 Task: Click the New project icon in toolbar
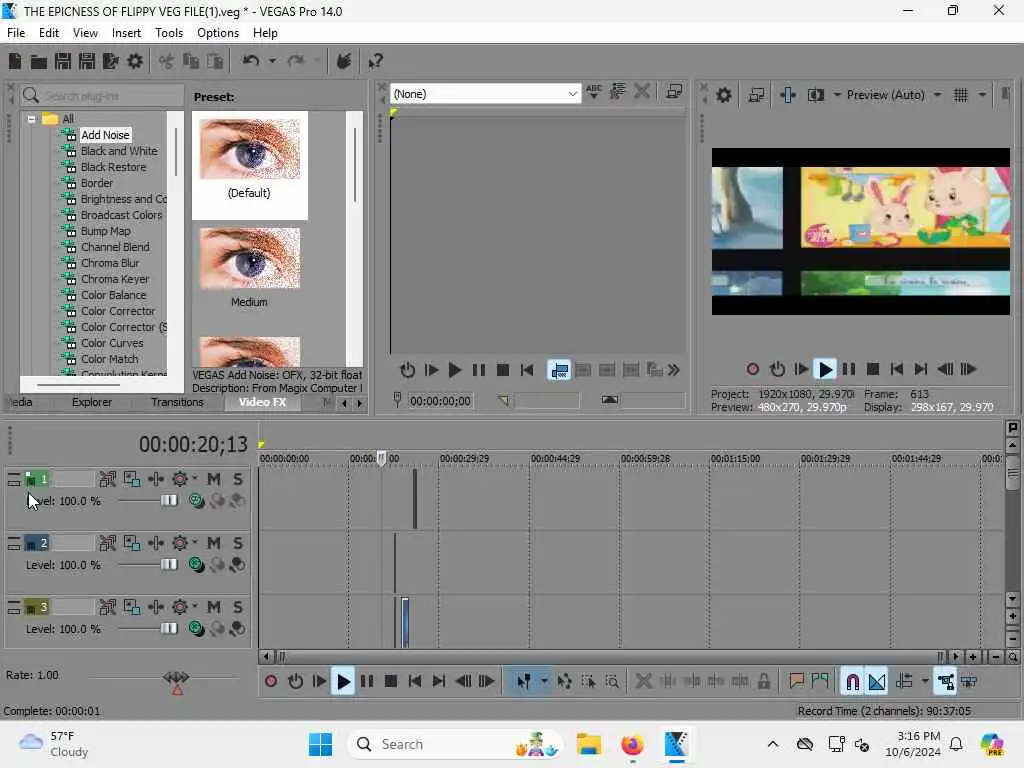[x=15, y=61]
